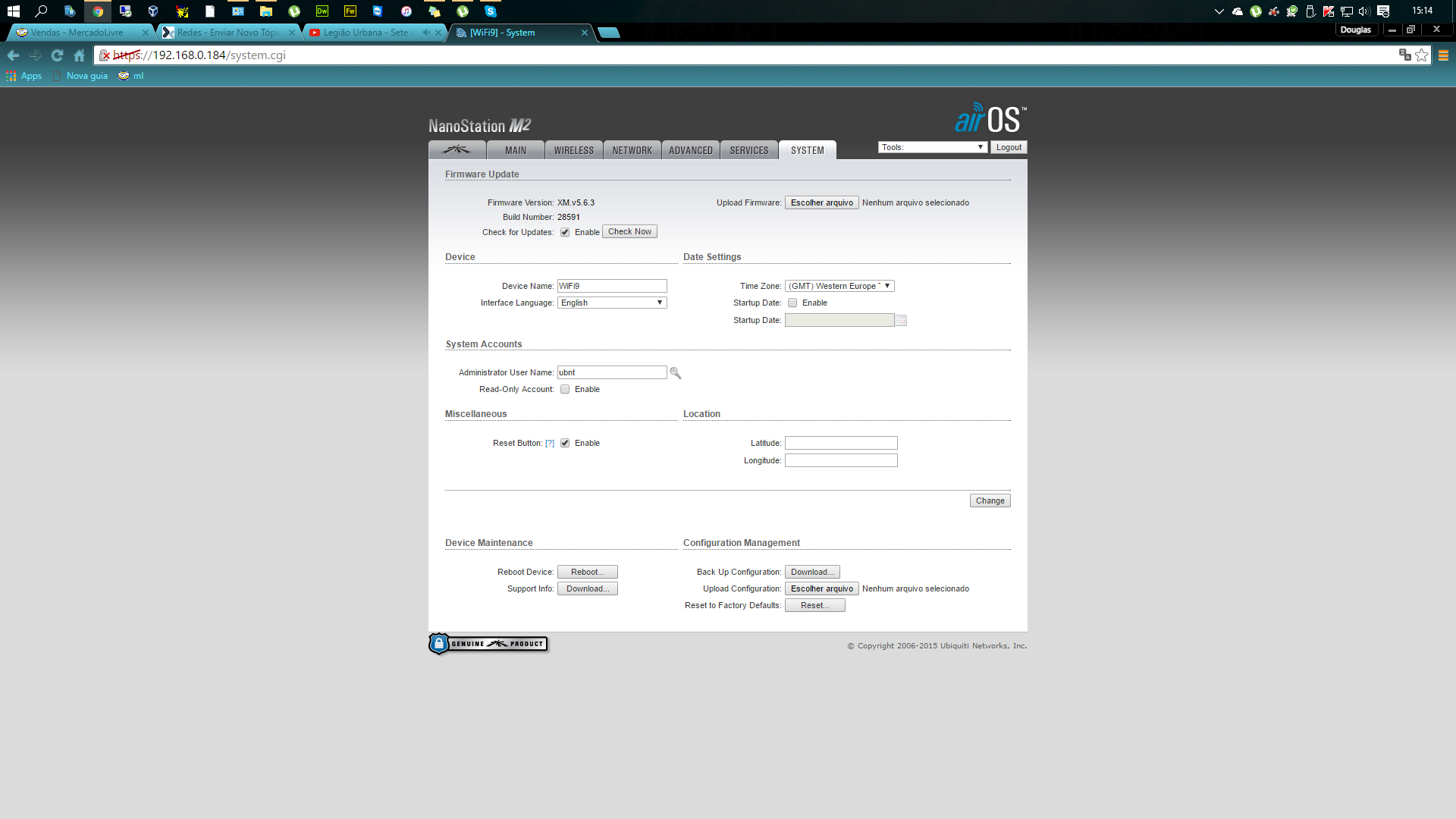The height and width of the screenshot is (819, 1456).
Task: Open the Chrome menu hamburger icon
Action: click(x=1443, y=55)
